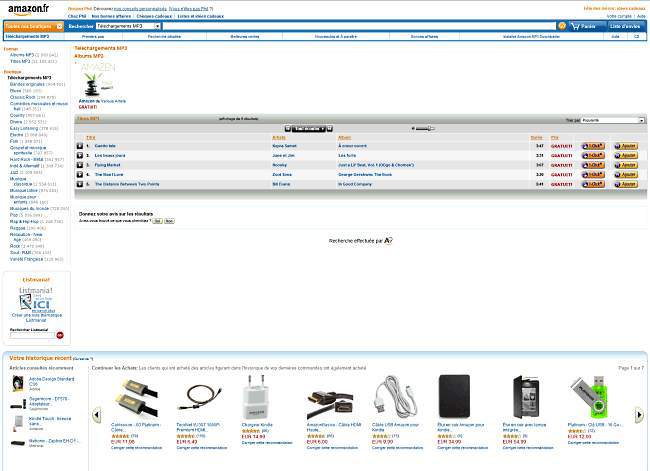Click 1-Click buy button for track 1
The height and width of the screenshot is (471, 650).
tap(593, 146)
